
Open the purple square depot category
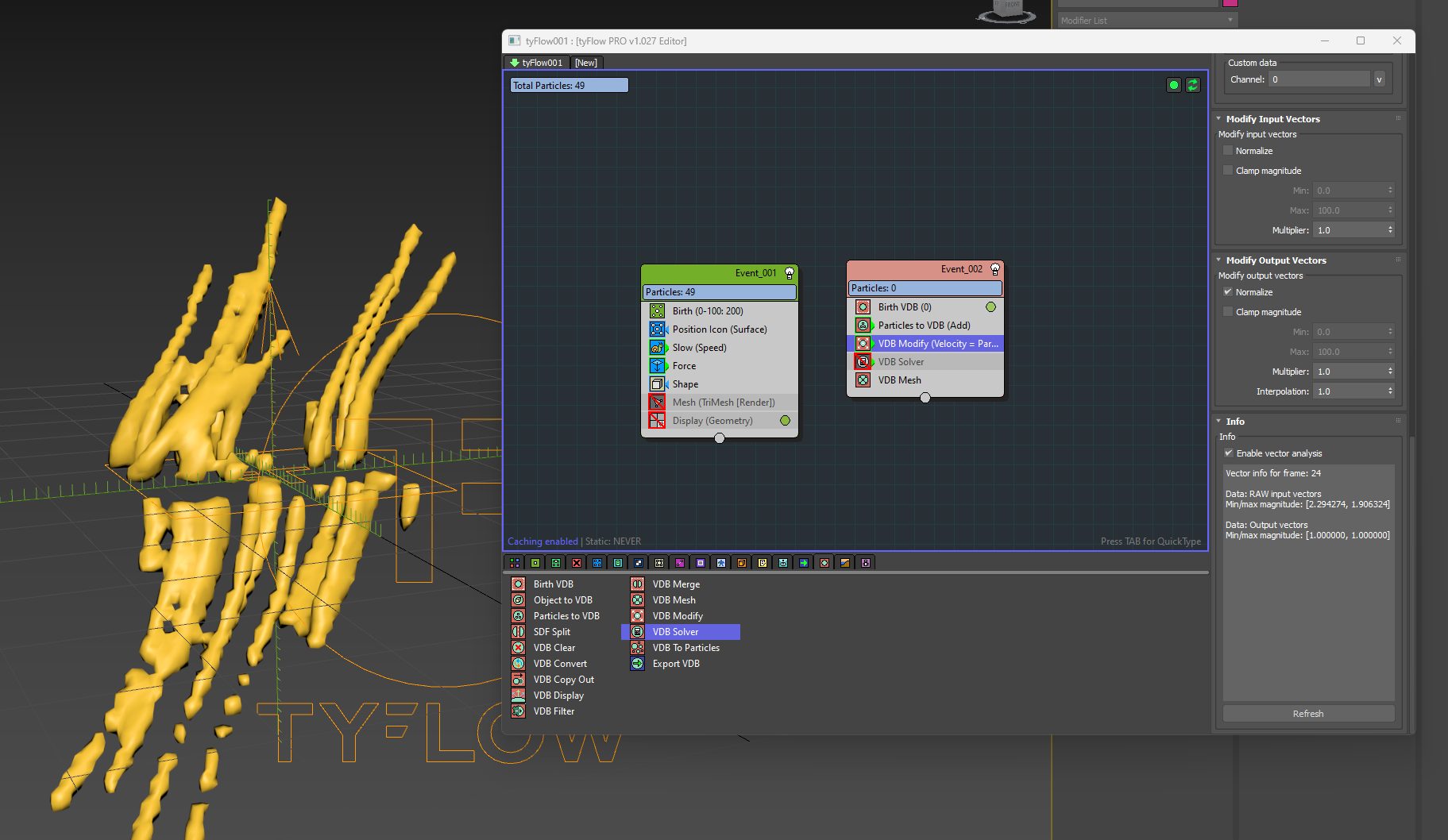pyautogui.click(x=701, y=563)
